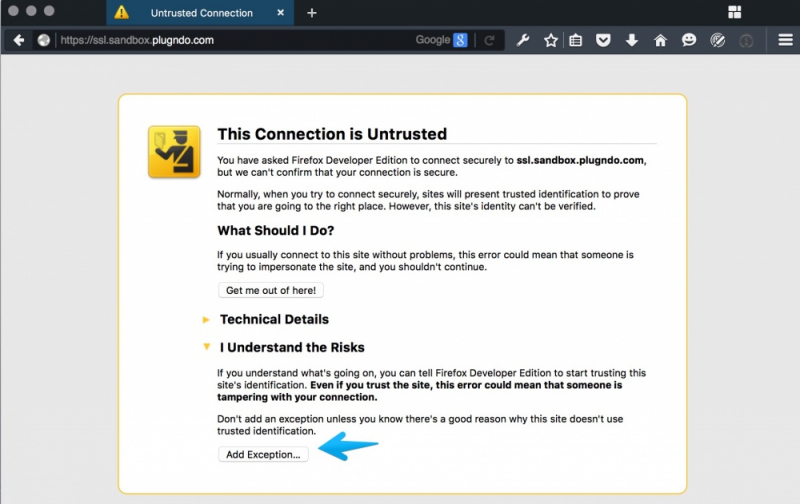This screenshot has height=504, width=800.
Task: Open the Google search engine dropdown
Action: tap(442, 41)
